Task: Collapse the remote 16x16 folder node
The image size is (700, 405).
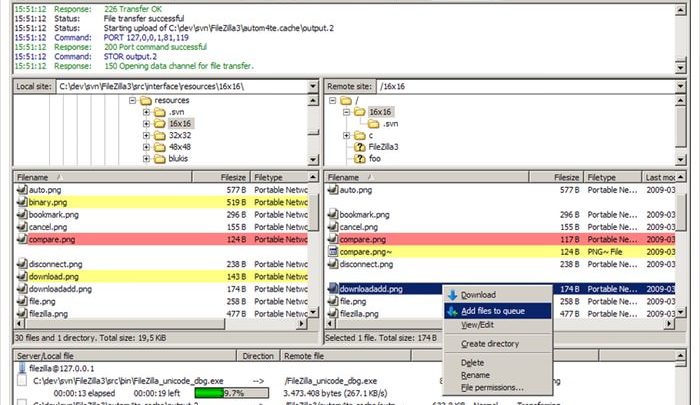Action: (x=346, y=112)
